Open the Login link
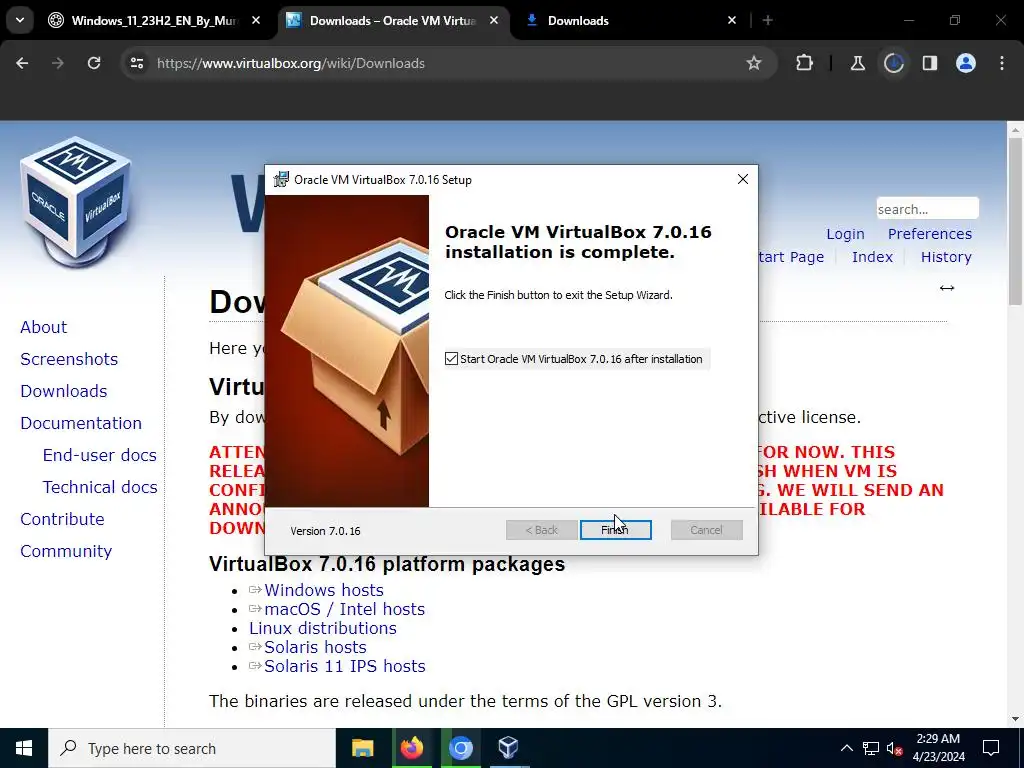Viewport: 1024px width, 768px height. point(845,234)
